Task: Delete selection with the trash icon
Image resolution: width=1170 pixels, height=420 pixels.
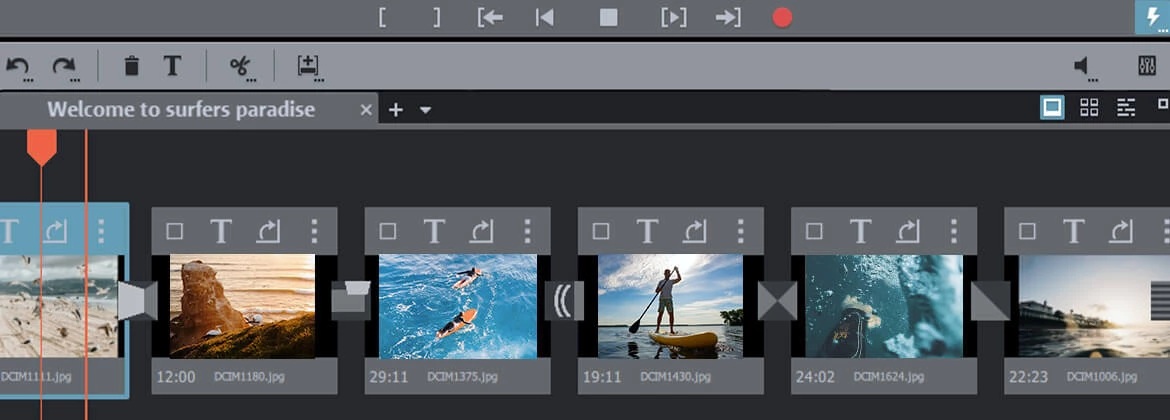Action: point(131,67)
